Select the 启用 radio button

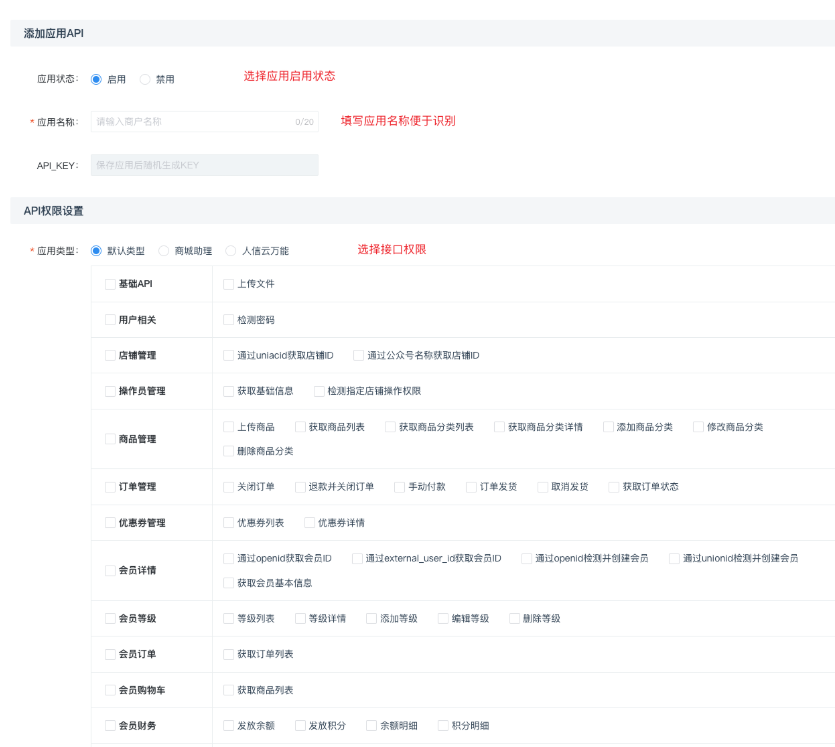(97, 79)
